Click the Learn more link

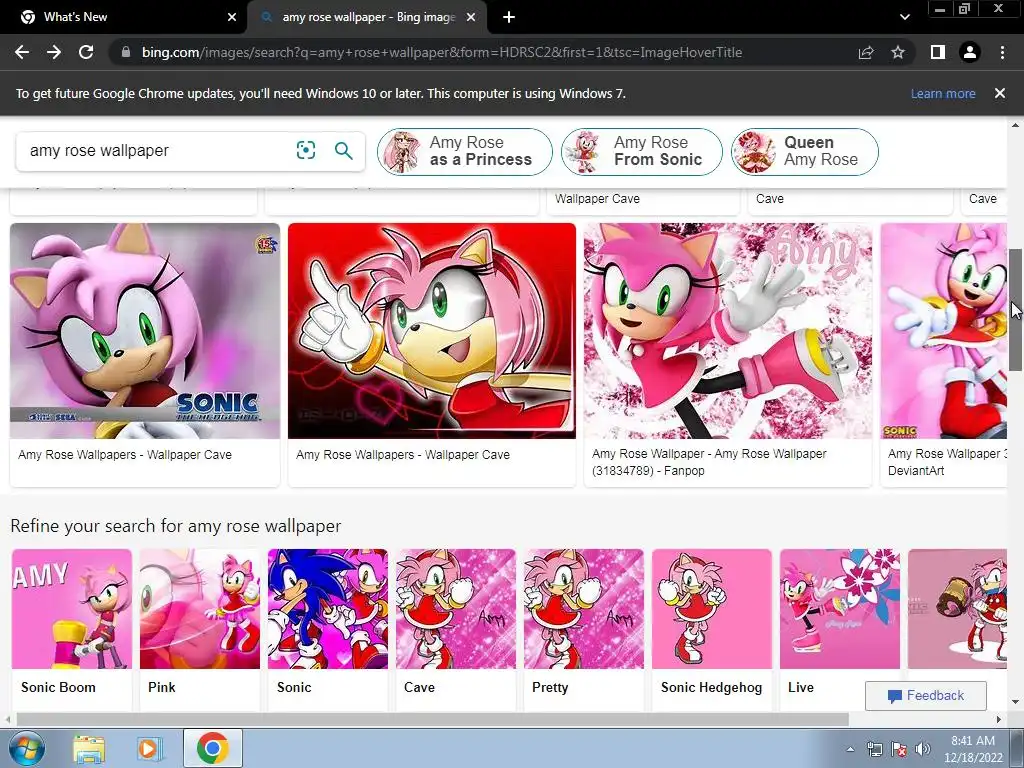tap(943, 93)
